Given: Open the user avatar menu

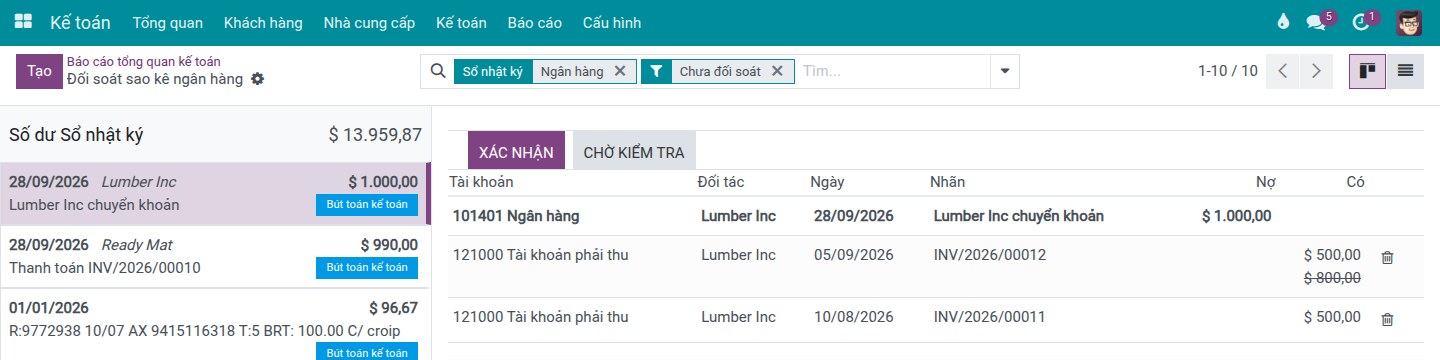Looking at the screenshot, I should pos(1409,22).
